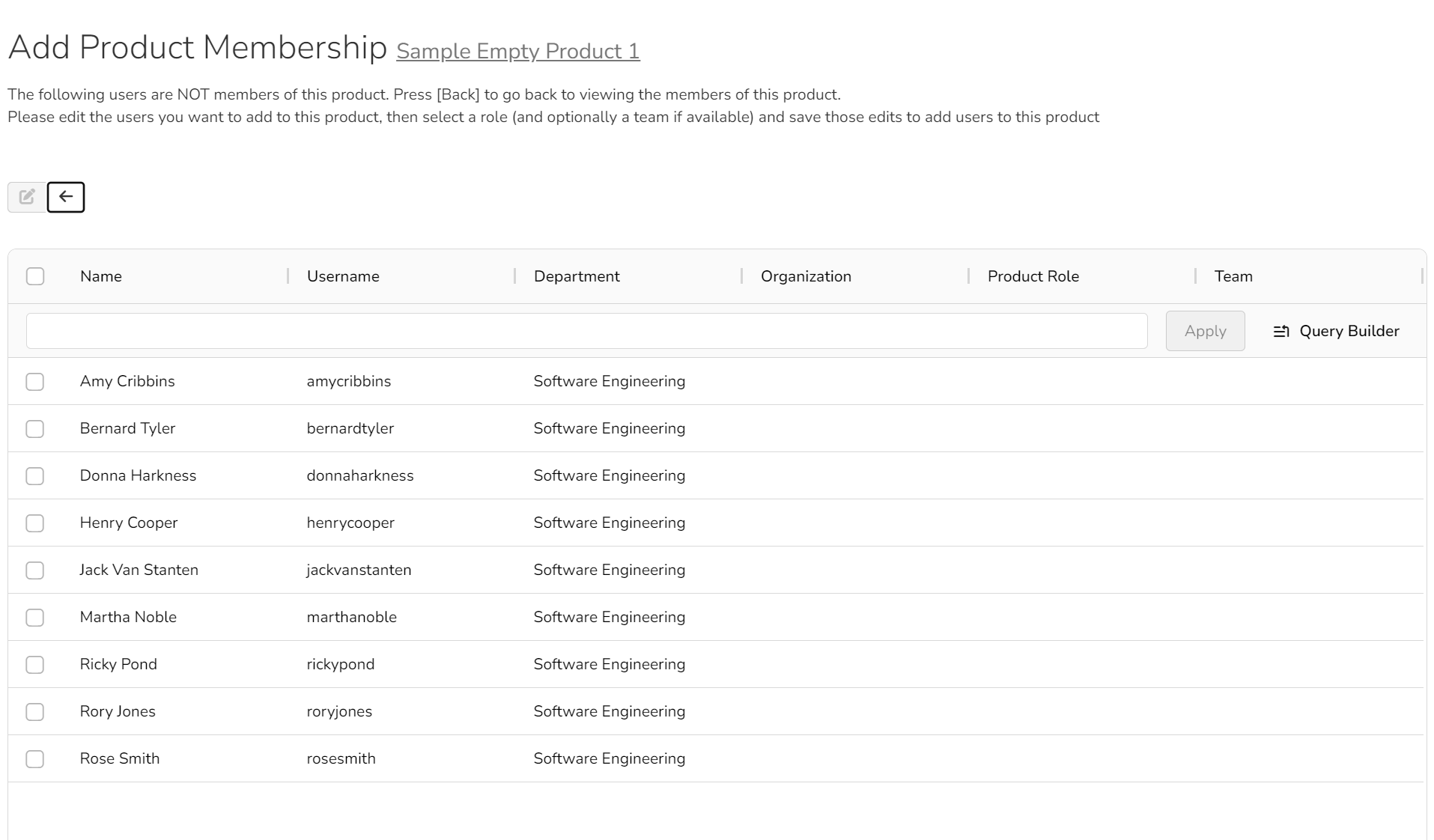1434x840 pixels.
Task: Select Rose Smith's checkbox
Action: (35, 759)
